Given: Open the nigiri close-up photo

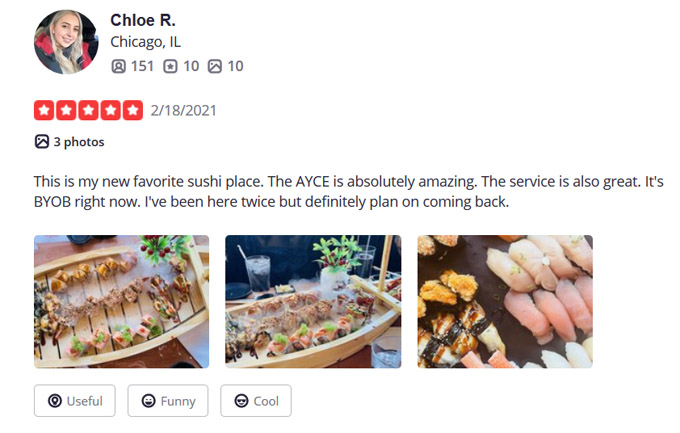Looking at the screenshot, I should [504, 301].
